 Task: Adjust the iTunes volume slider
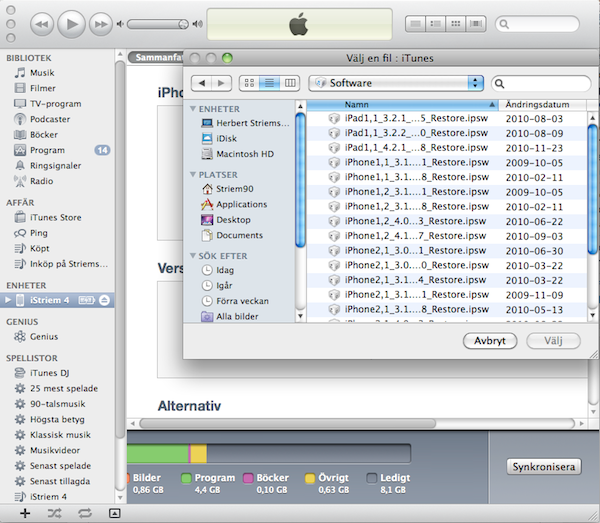click(x=158, y=24)
